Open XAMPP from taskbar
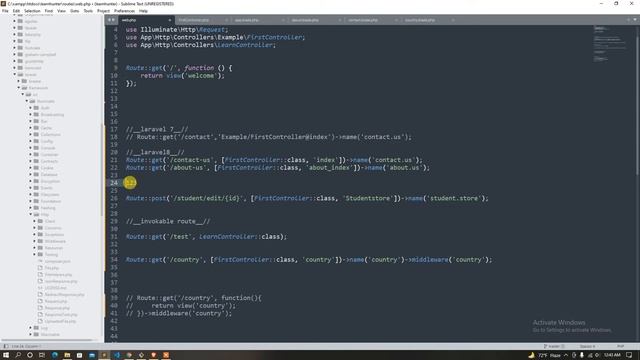The width and height of the screenshot is (640, 360). [166, 355]
